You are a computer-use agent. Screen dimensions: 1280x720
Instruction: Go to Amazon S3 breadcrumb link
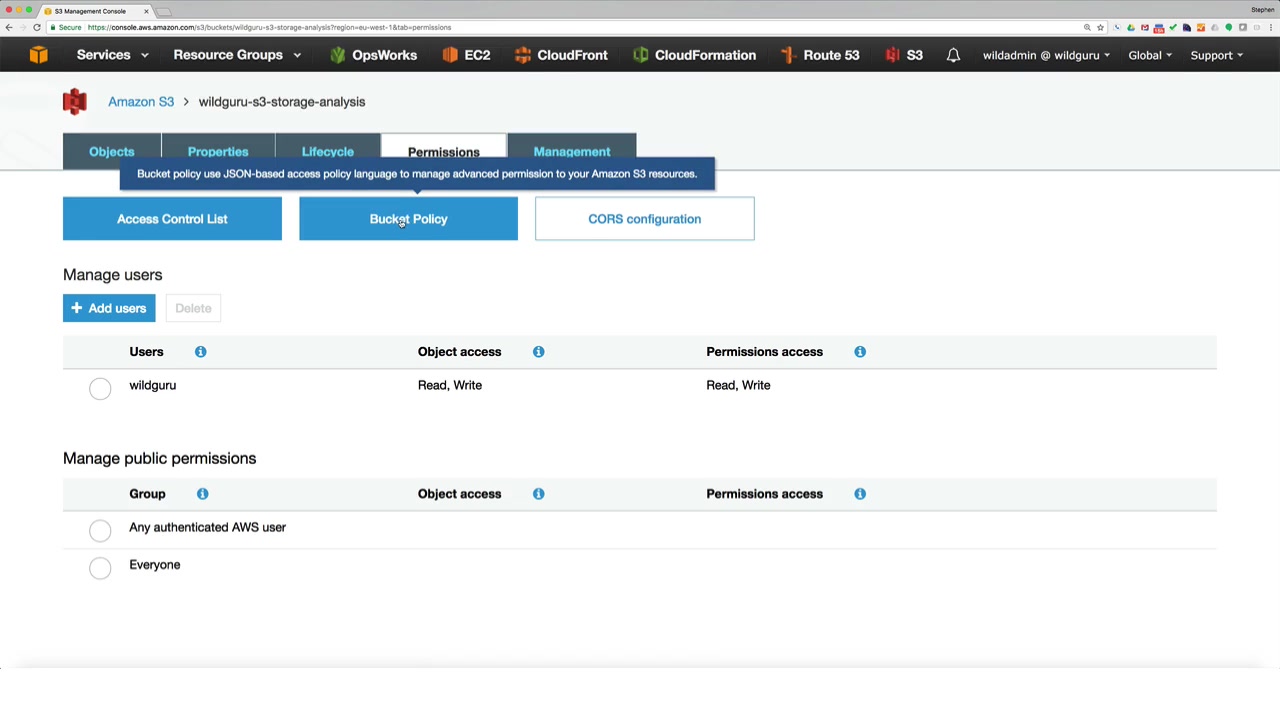click(141, 102)
